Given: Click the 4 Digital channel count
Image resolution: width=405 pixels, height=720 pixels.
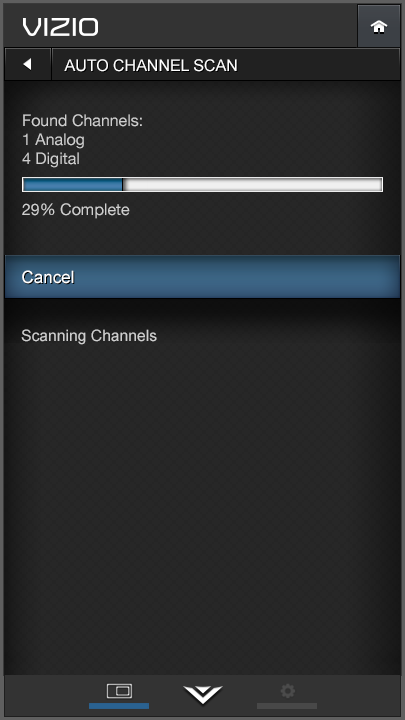Looking at the screenshot, I should click(x=51, y=159).
